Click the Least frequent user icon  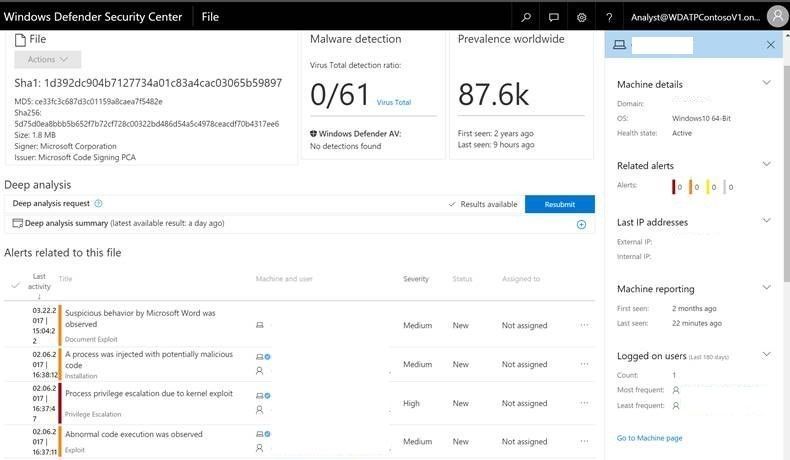[676, 406]
